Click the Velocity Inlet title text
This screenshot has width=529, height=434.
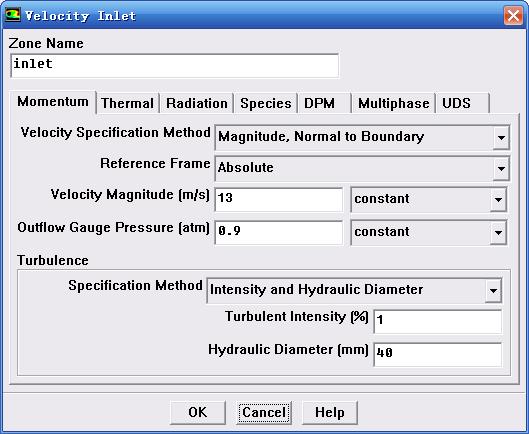click(80, 16)
